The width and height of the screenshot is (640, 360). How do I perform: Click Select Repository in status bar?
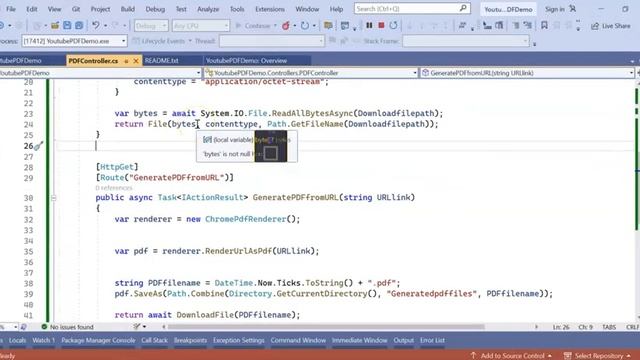pyautogui.click(x=599, y=356)
